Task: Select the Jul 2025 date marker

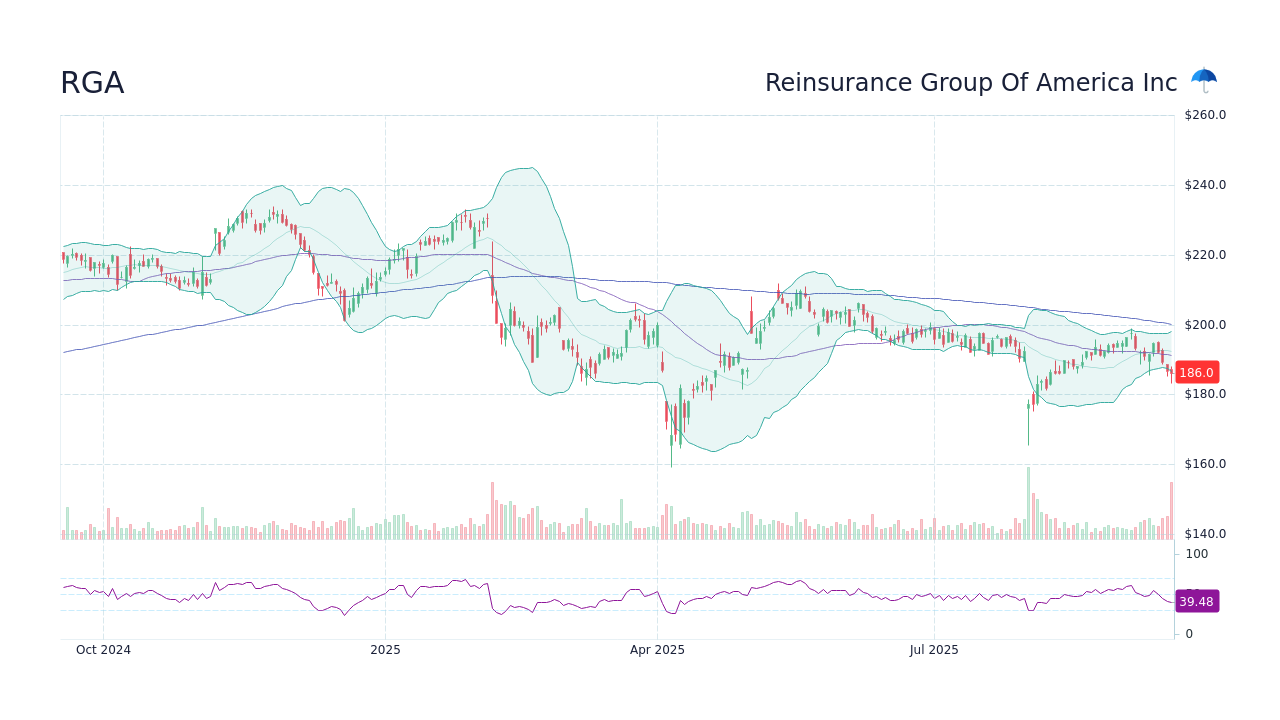Action: (x=933, y=649)
